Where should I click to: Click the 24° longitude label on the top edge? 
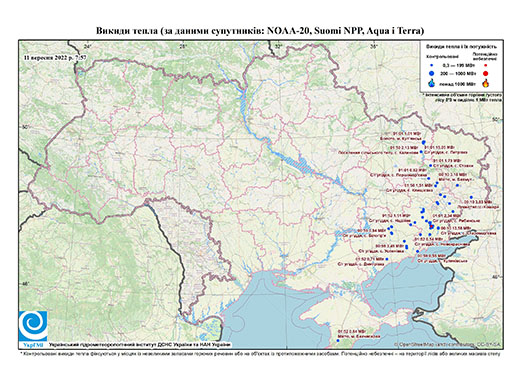pos(88,46)
